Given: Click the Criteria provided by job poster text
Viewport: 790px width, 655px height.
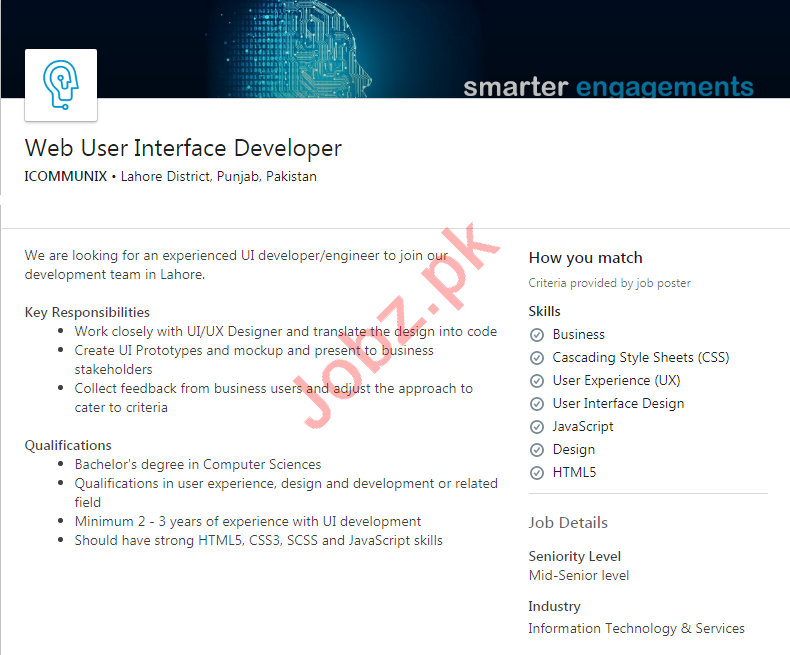Looking at the screenshot, I should 609,283.
